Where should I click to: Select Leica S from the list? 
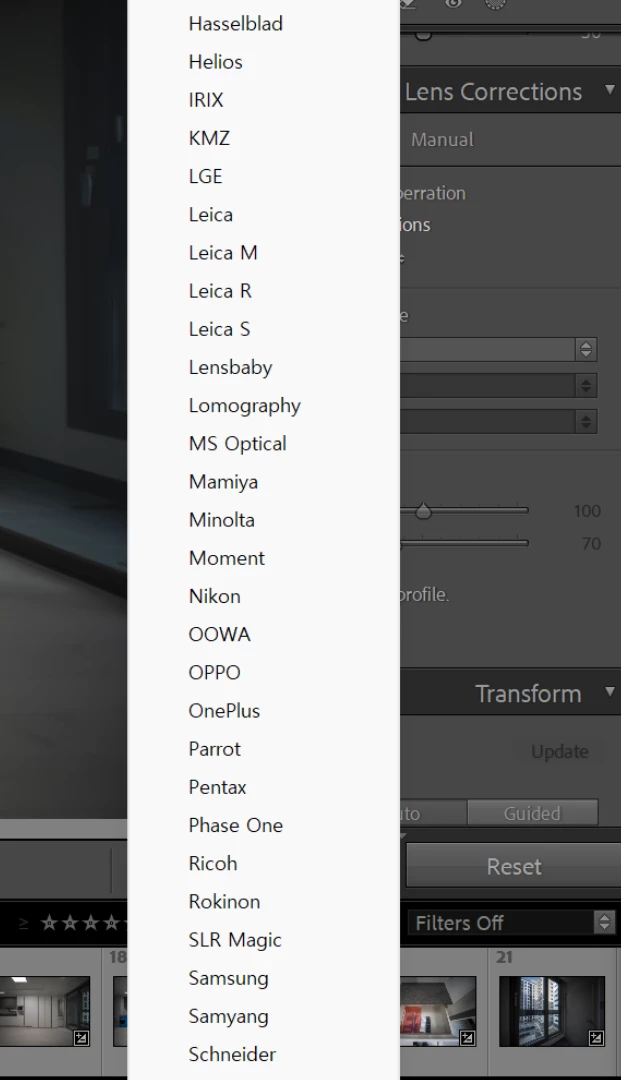(220, 329)
